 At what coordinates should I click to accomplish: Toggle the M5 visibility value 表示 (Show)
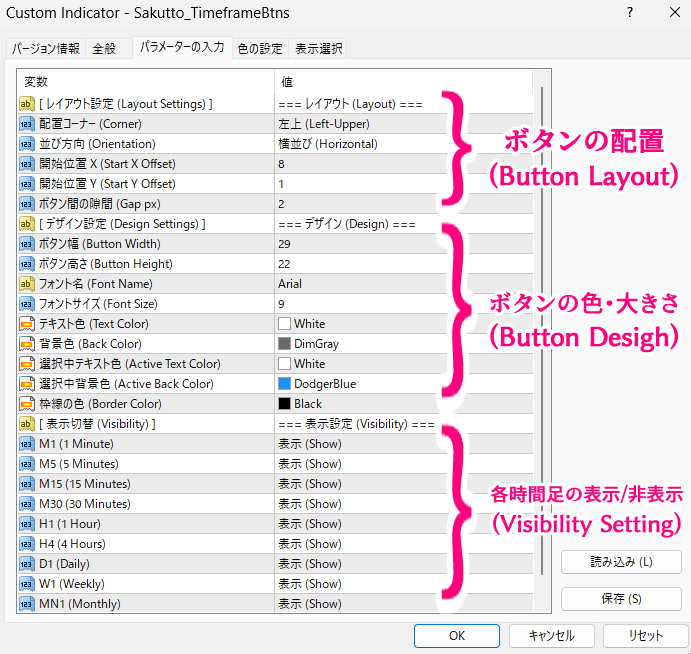310,464
